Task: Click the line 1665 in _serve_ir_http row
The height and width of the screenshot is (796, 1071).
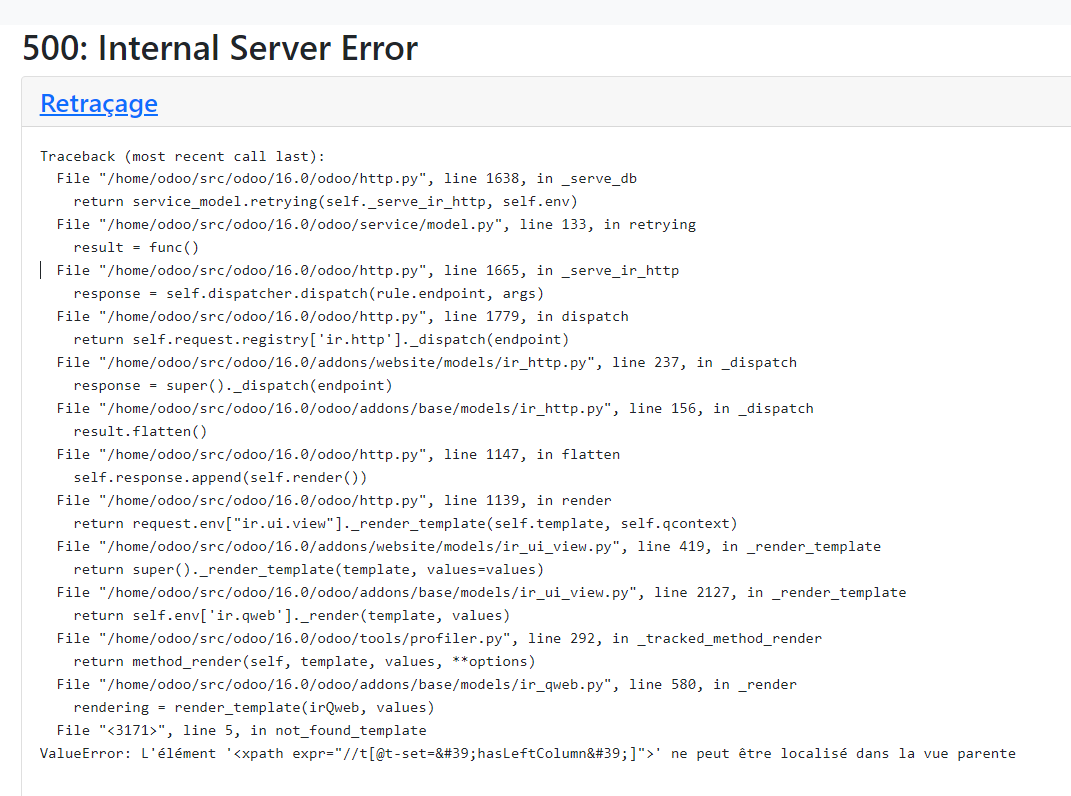Action: pyautogui.click(x=368, y=271)
